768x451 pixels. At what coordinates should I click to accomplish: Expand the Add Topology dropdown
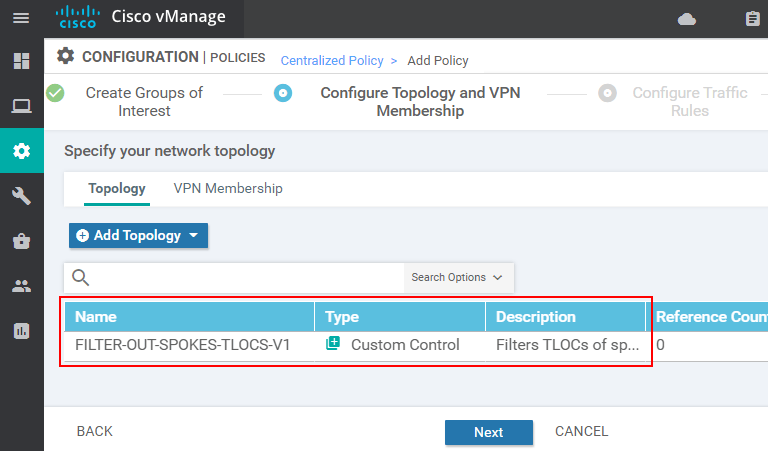pyautogui.click(x=138, y=236)
